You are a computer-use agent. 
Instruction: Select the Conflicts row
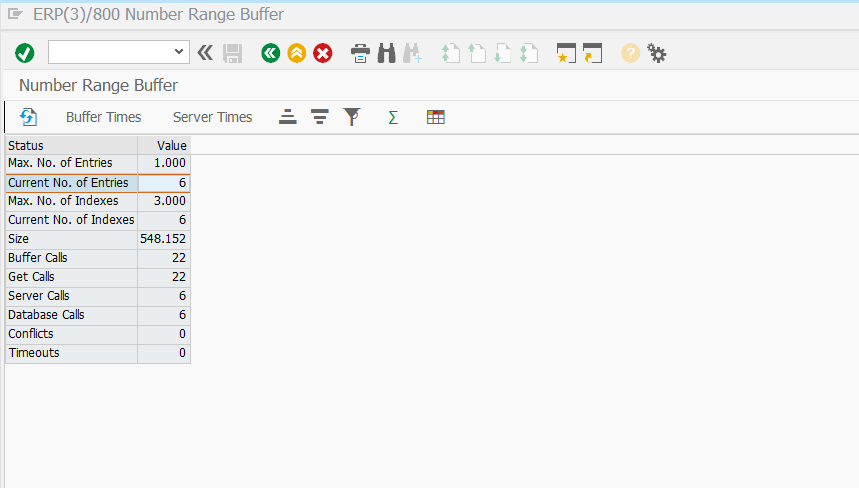pyautogui.click(x=98, y=334)
